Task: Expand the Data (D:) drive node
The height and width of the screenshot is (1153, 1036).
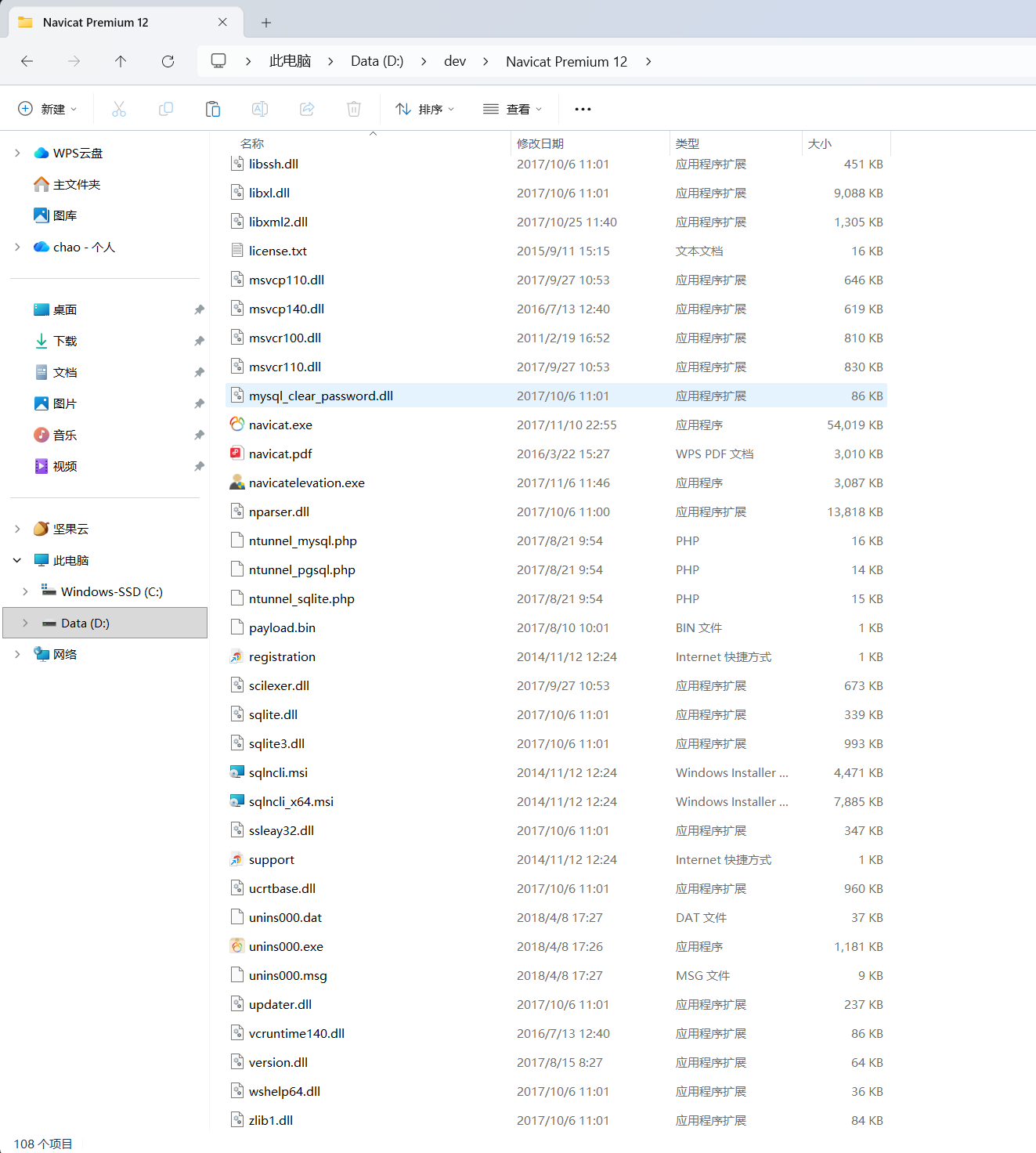Action: coord(25,623)
